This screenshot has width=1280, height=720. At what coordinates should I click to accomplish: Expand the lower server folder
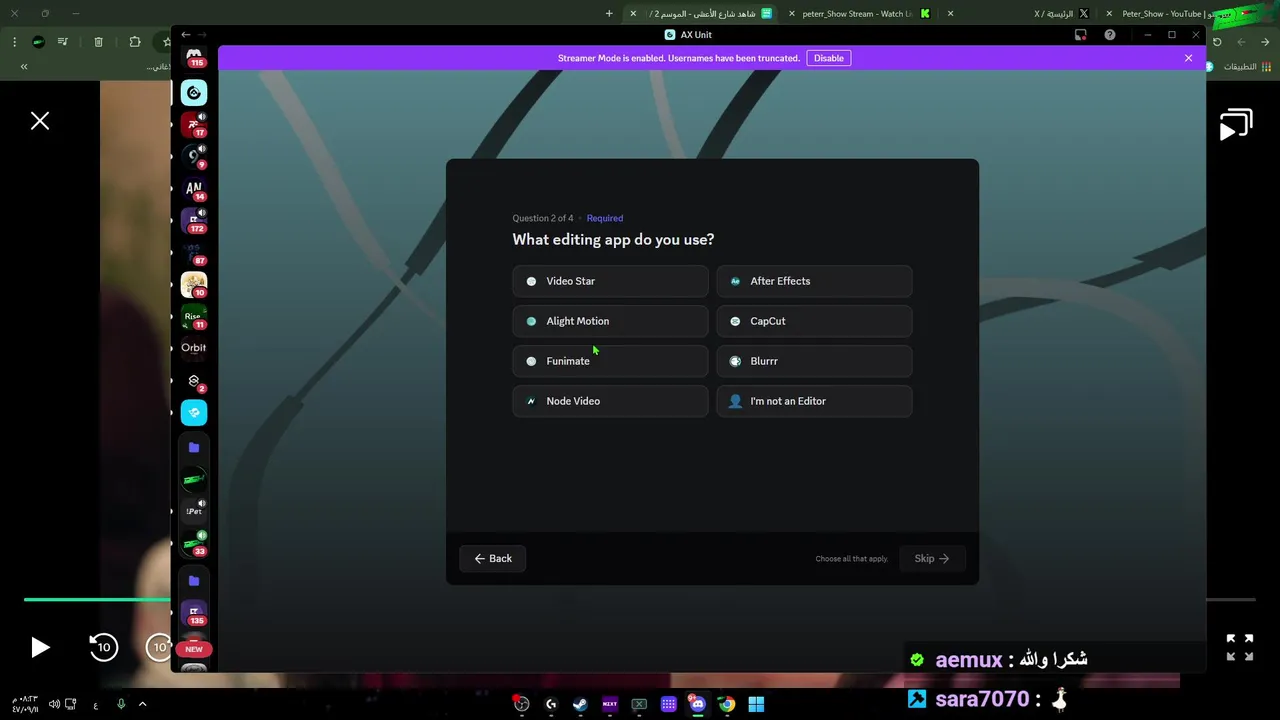(x=194, y=580)
